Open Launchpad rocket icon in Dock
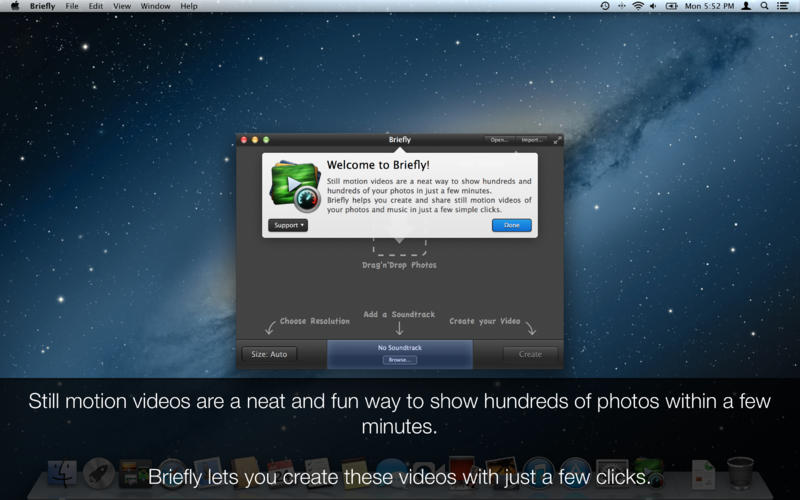The width and height of the screenshot is (800, 500). (98, 473)
